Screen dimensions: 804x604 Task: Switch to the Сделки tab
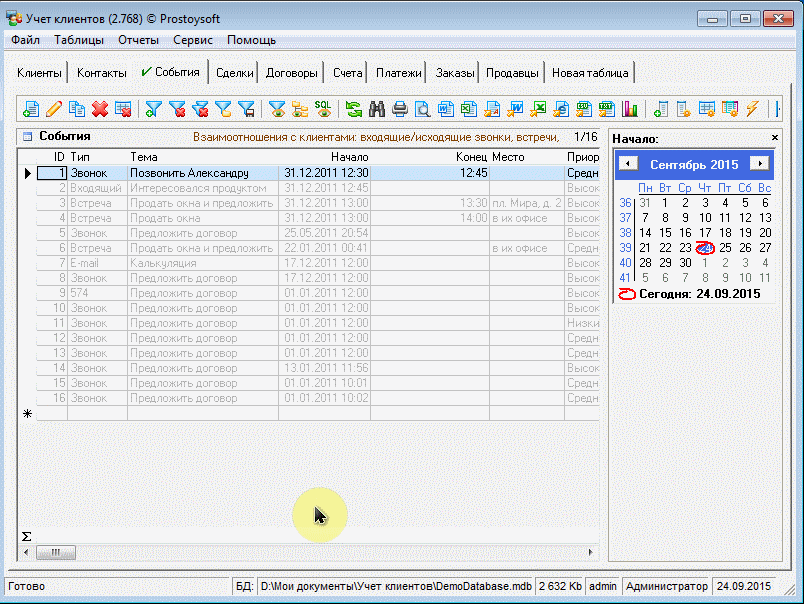tap(233, 73)
